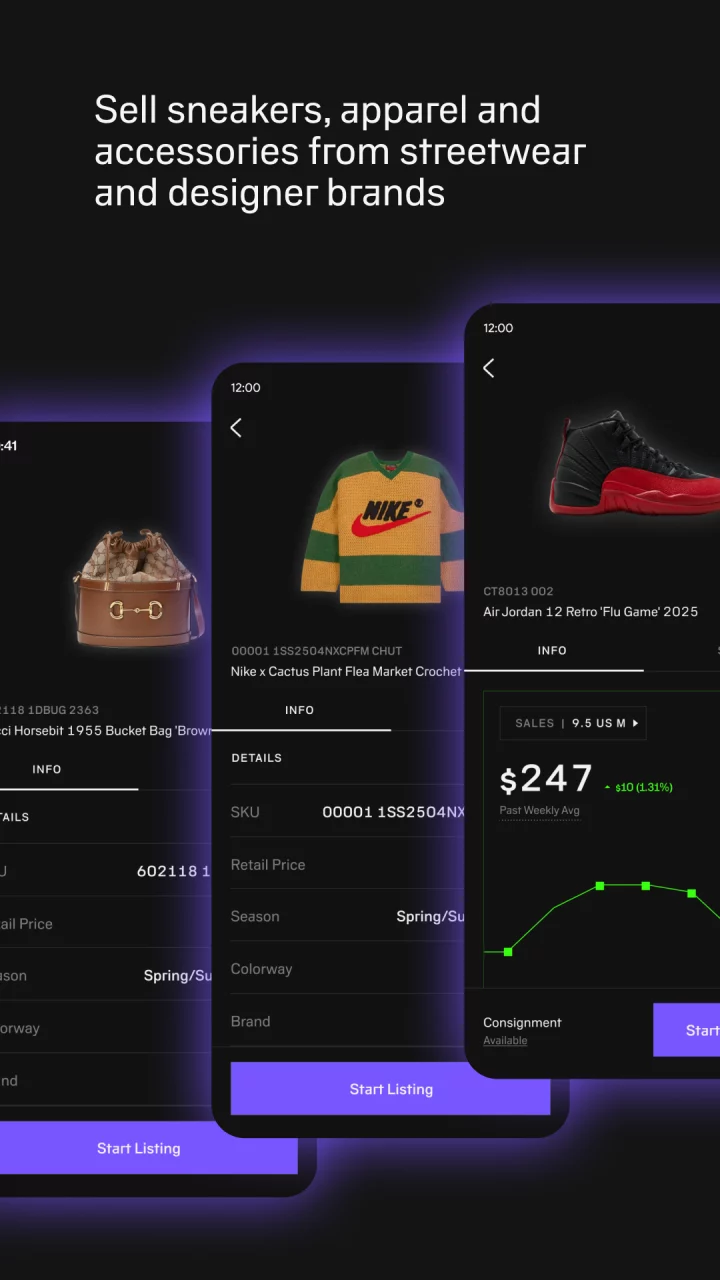Screen dimensions: 720x1280
Task: Click Spring/Su season value on Gucci screen
Action: click(177, 976)
